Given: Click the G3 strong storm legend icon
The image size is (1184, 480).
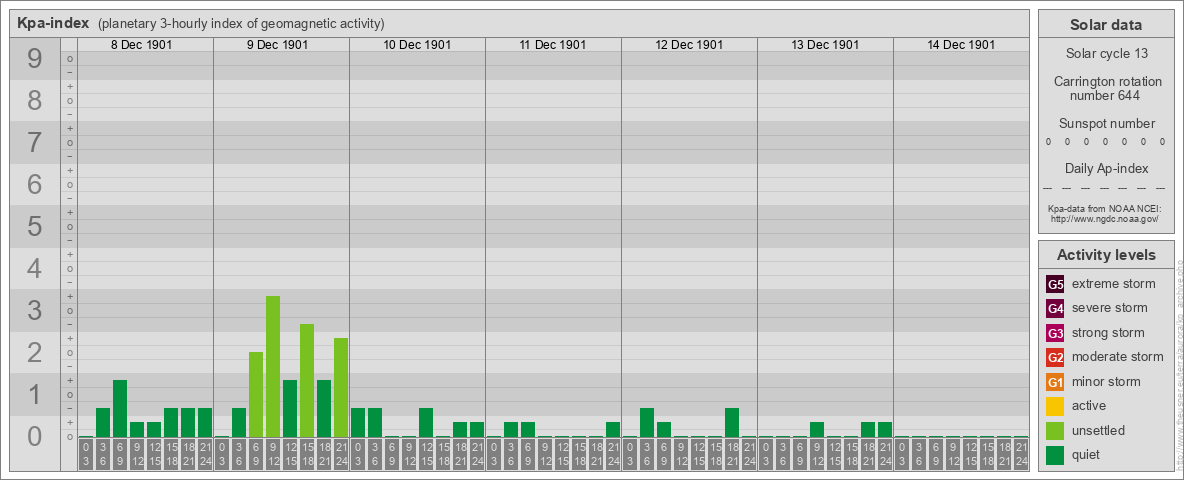Looking at the screenshot, I should coord(1055,333).
